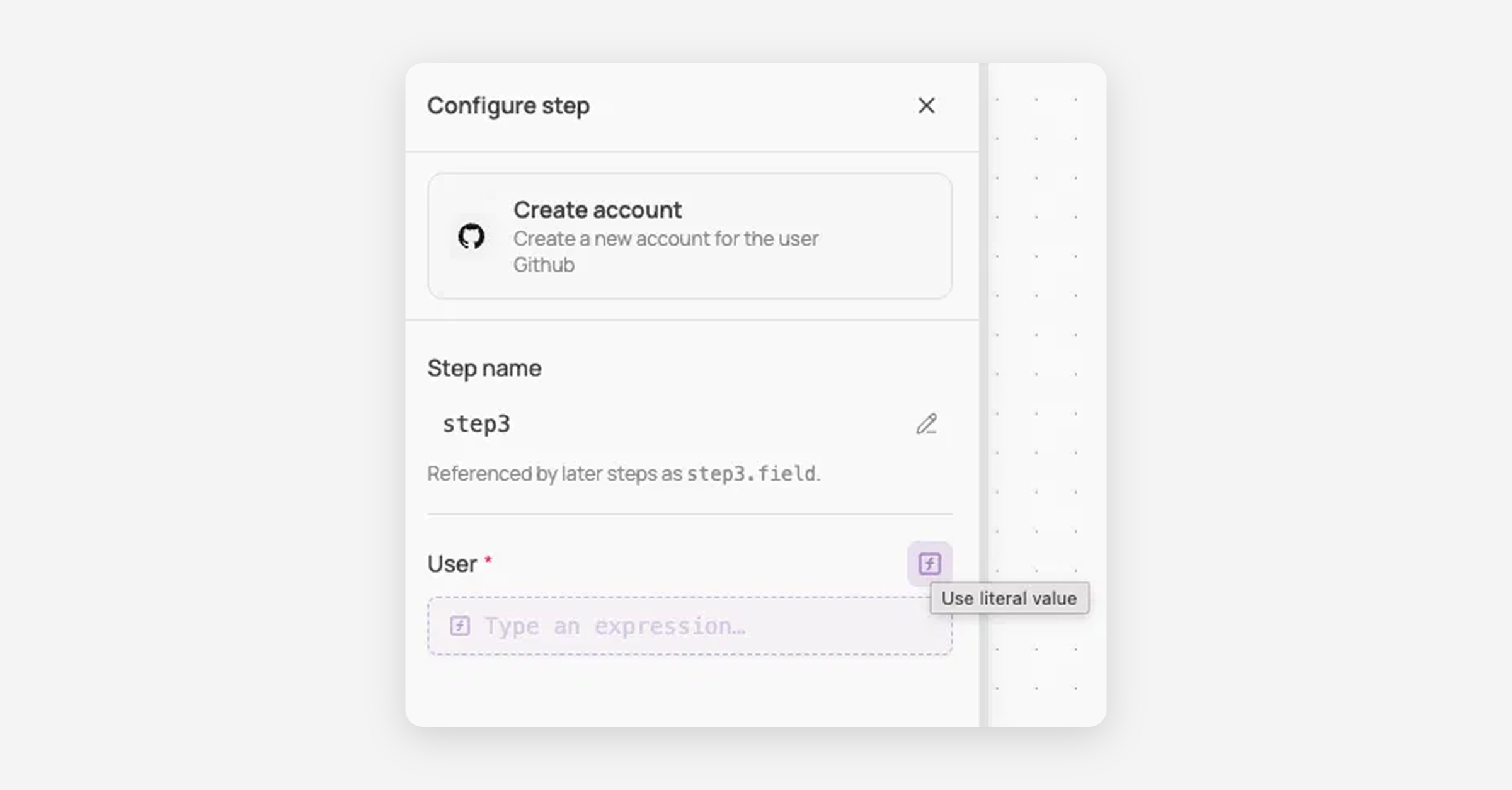Viewport: 1512px width, 790px height.
Task: Click the step3 step name text
Action: pyautogui.click(x=476, y=424)
